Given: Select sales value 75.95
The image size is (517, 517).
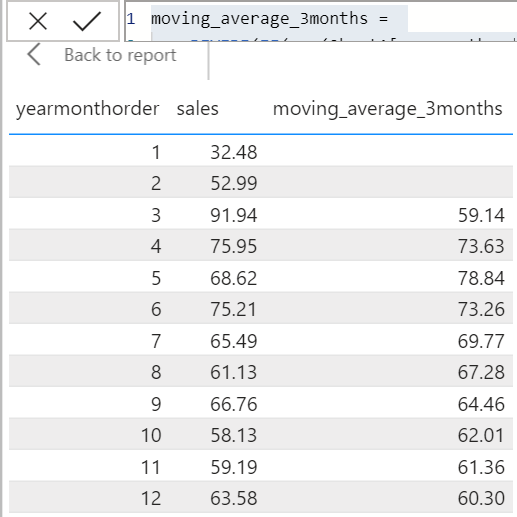Looking at the screenshot, I should pyautogui.click(x=234, y=246).
